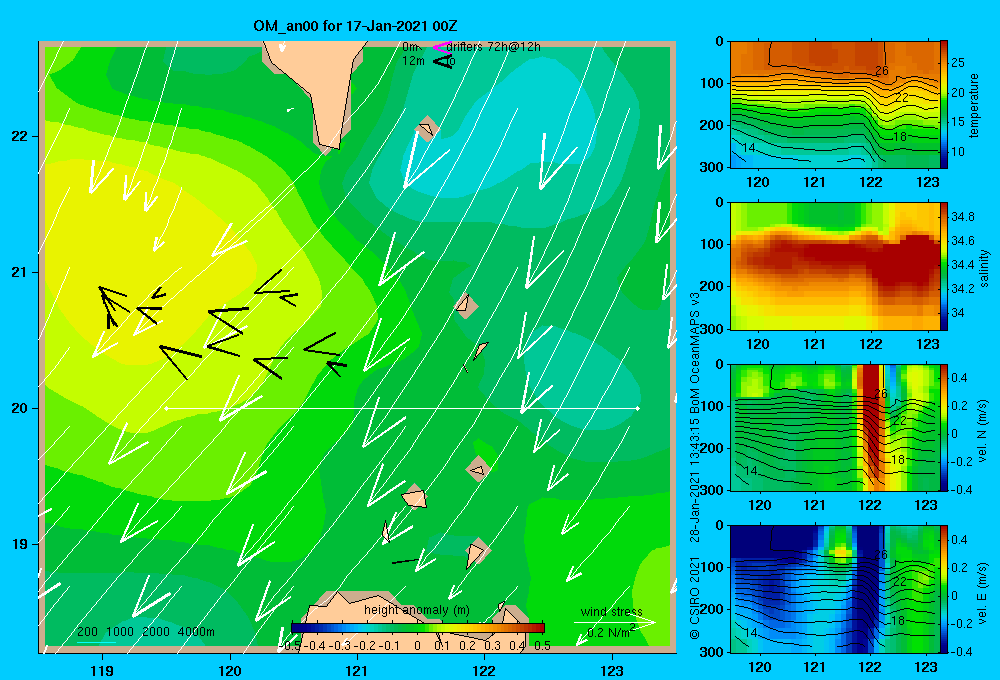This screenshot has height=680, width=1000.
Task: Click depth label 100 on temperature panel
Action: coord(712,83)
